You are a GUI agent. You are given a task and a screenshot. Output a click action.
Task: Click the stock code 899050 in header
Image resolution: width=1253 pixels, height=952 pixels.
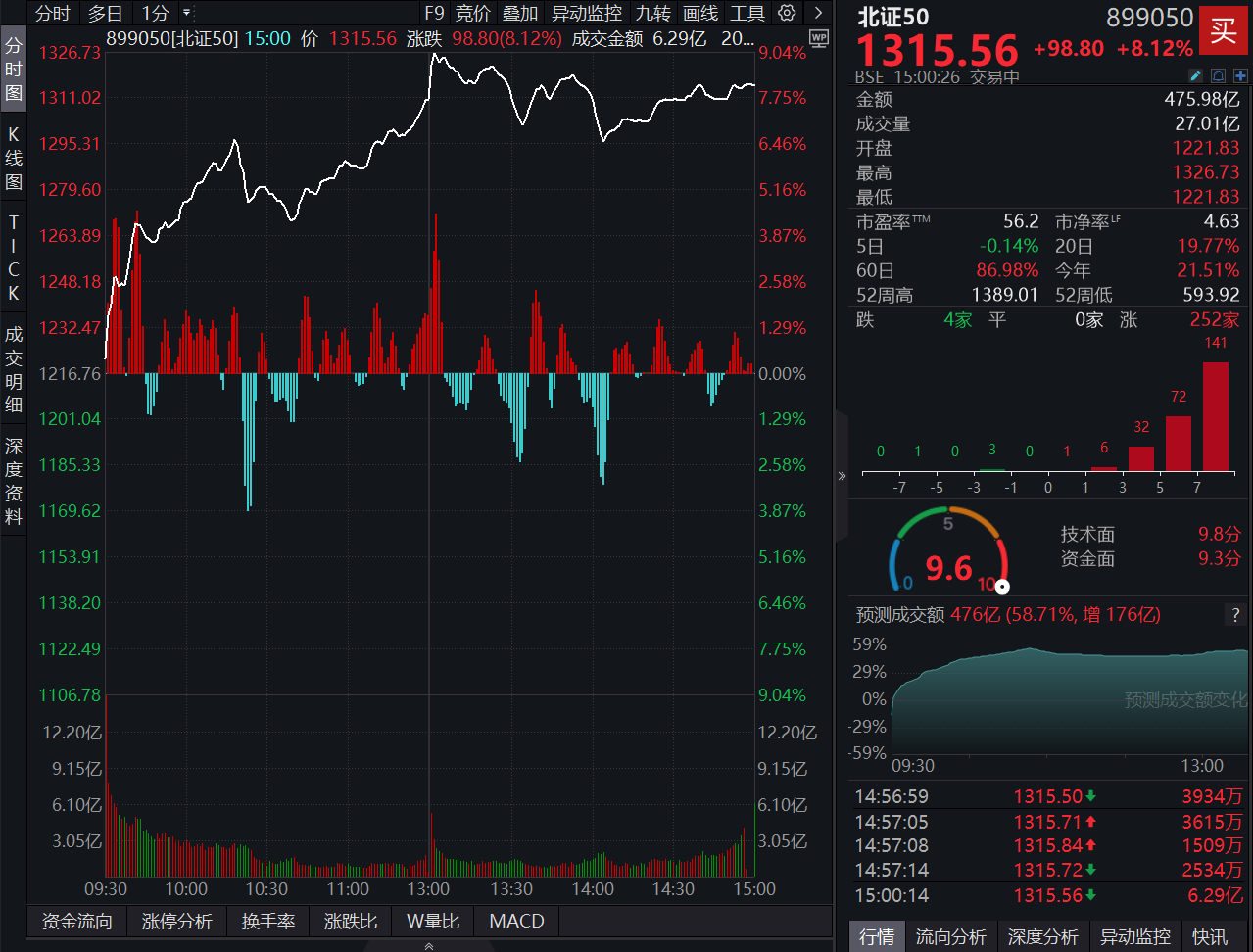[x=1150, y=18]
